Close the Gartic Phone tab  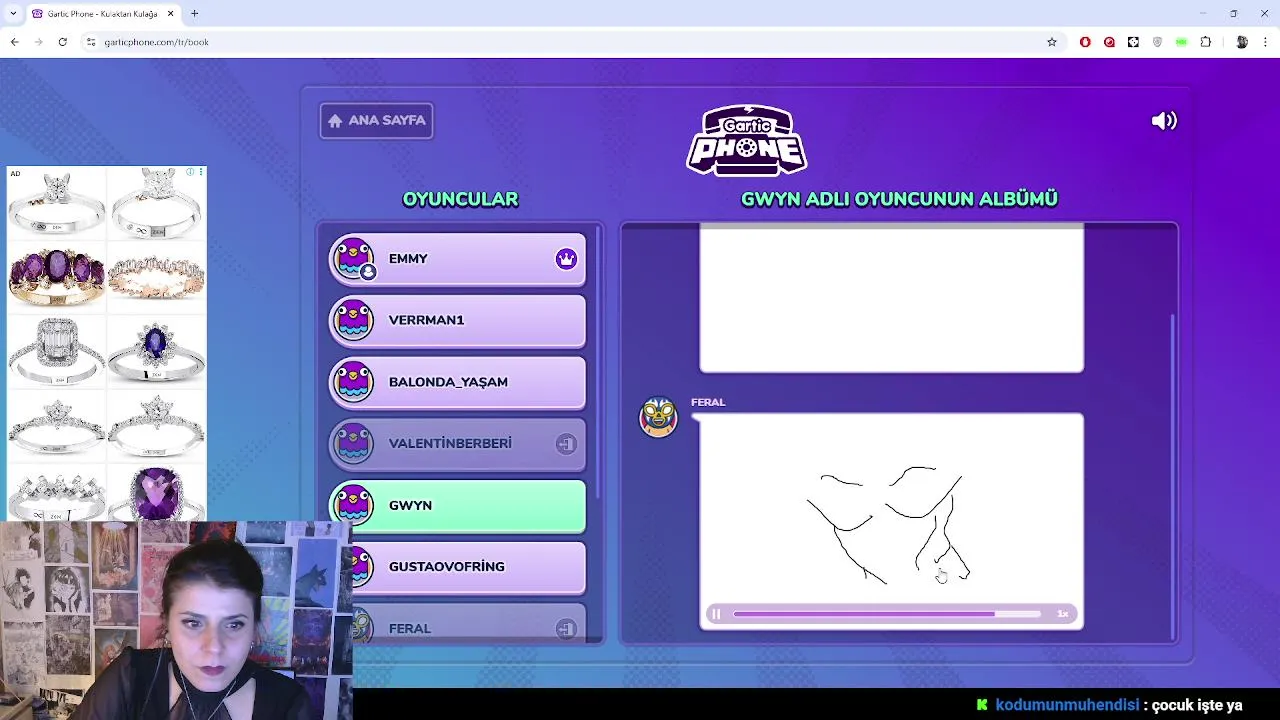tap(171, 14)
